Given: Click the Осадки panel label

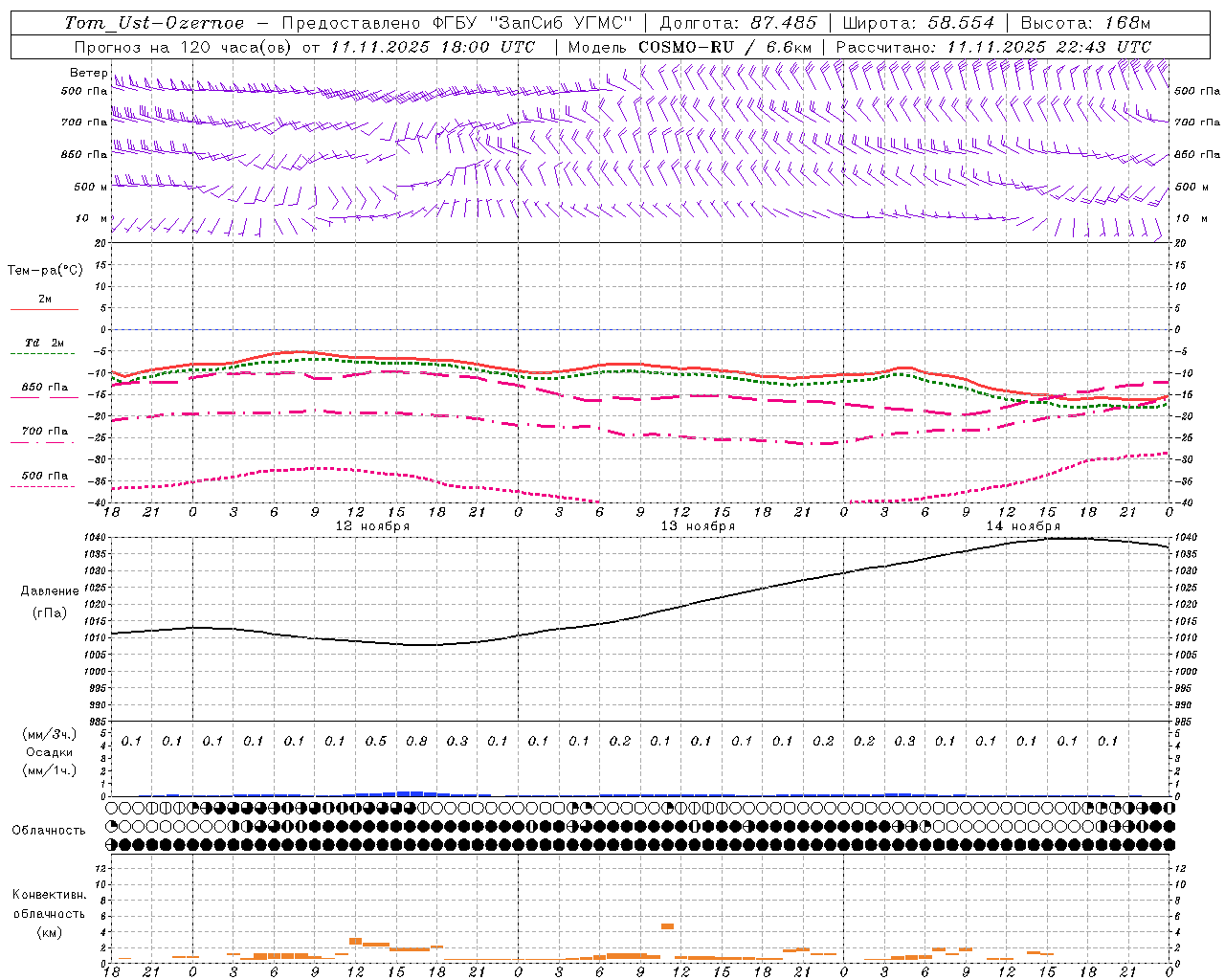Looking at the screenshot, I should point(49,752).
